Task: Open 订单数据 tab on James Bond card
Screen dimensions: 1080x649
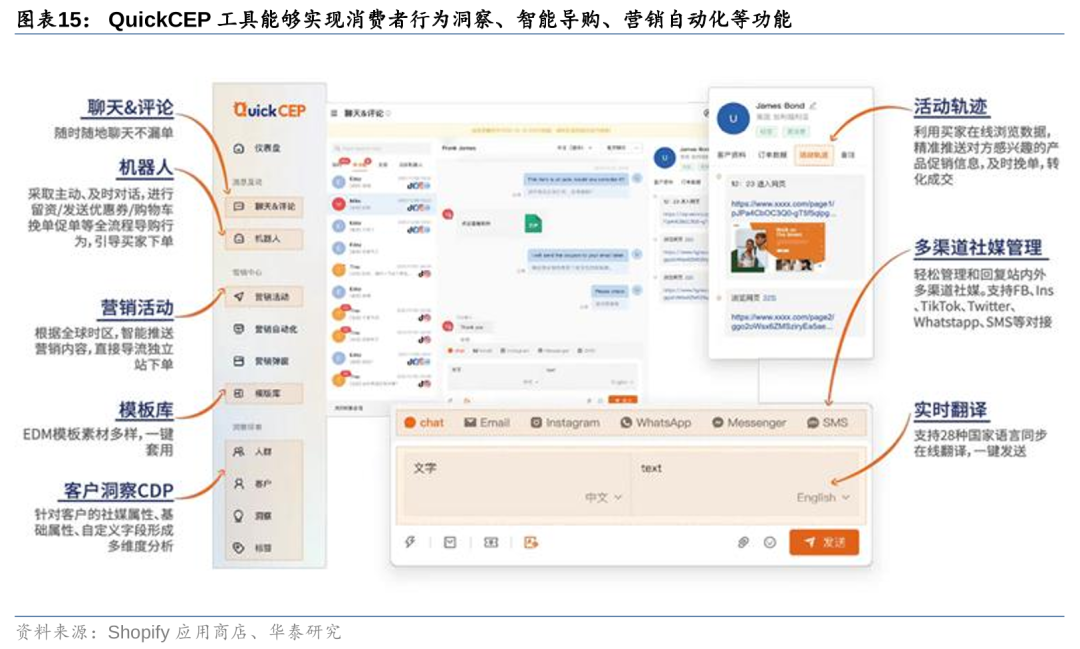Action: pyautogui.click(x=772, y=155)
